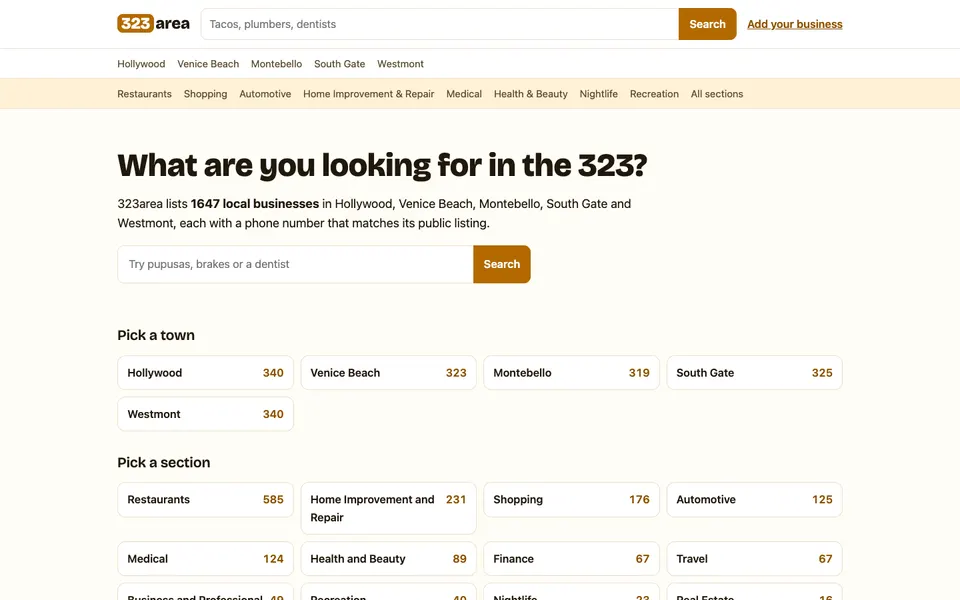Click the bold text '1647 local businesses'
Screen dimensions: 960x600
pyautogui.click(x=255, y=204)
